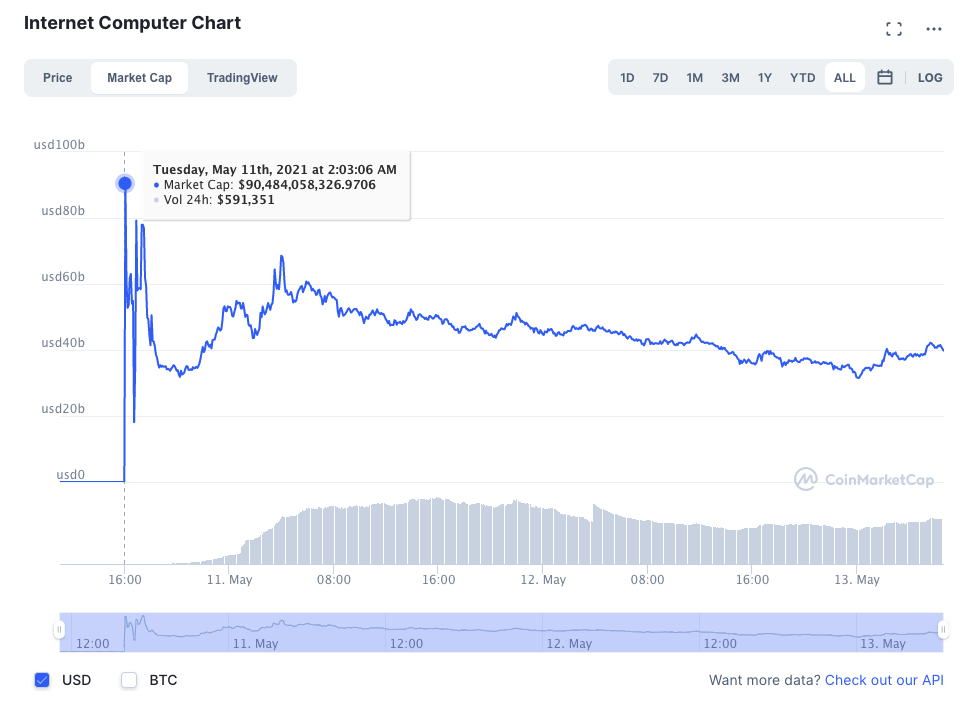Switch to the Price tab
Screen dimensions: 978x706
[x=58, y=77]
